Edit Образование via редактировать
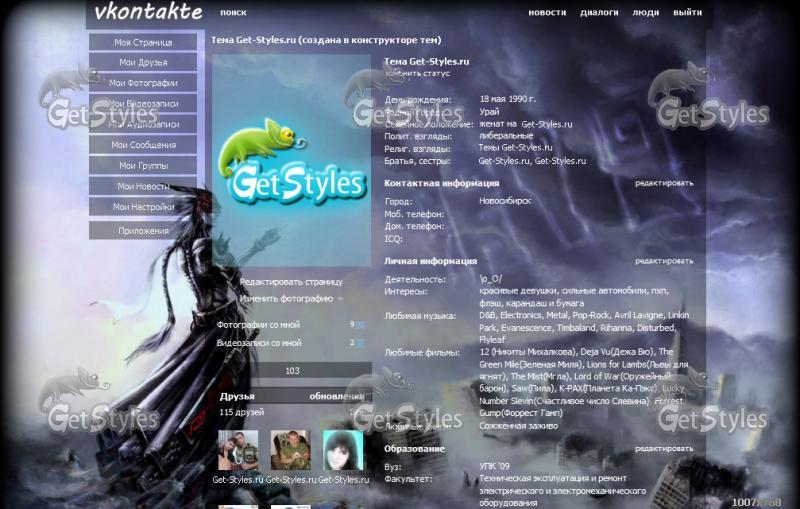This screenshot has height=509, width=800. pos(664,449)
